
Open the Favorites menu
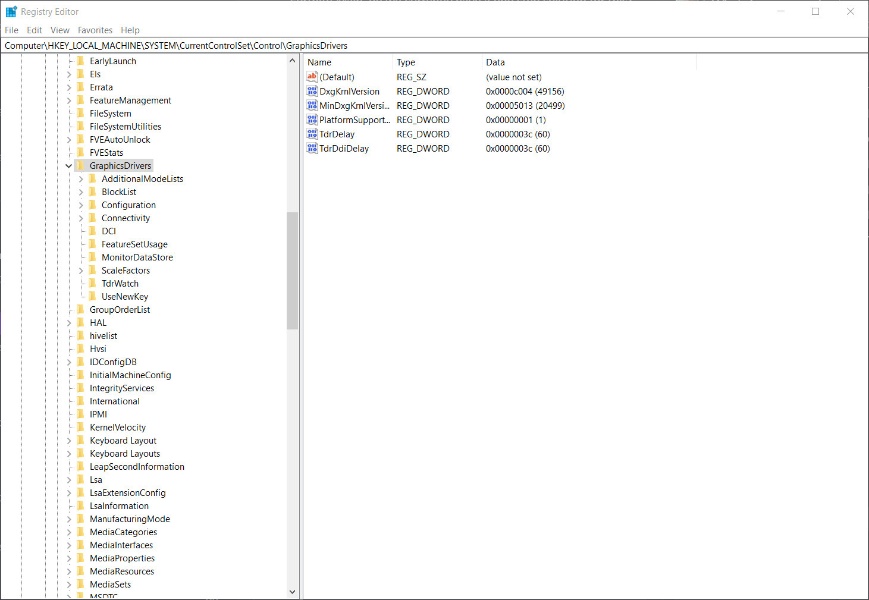[x=95, y=30]
